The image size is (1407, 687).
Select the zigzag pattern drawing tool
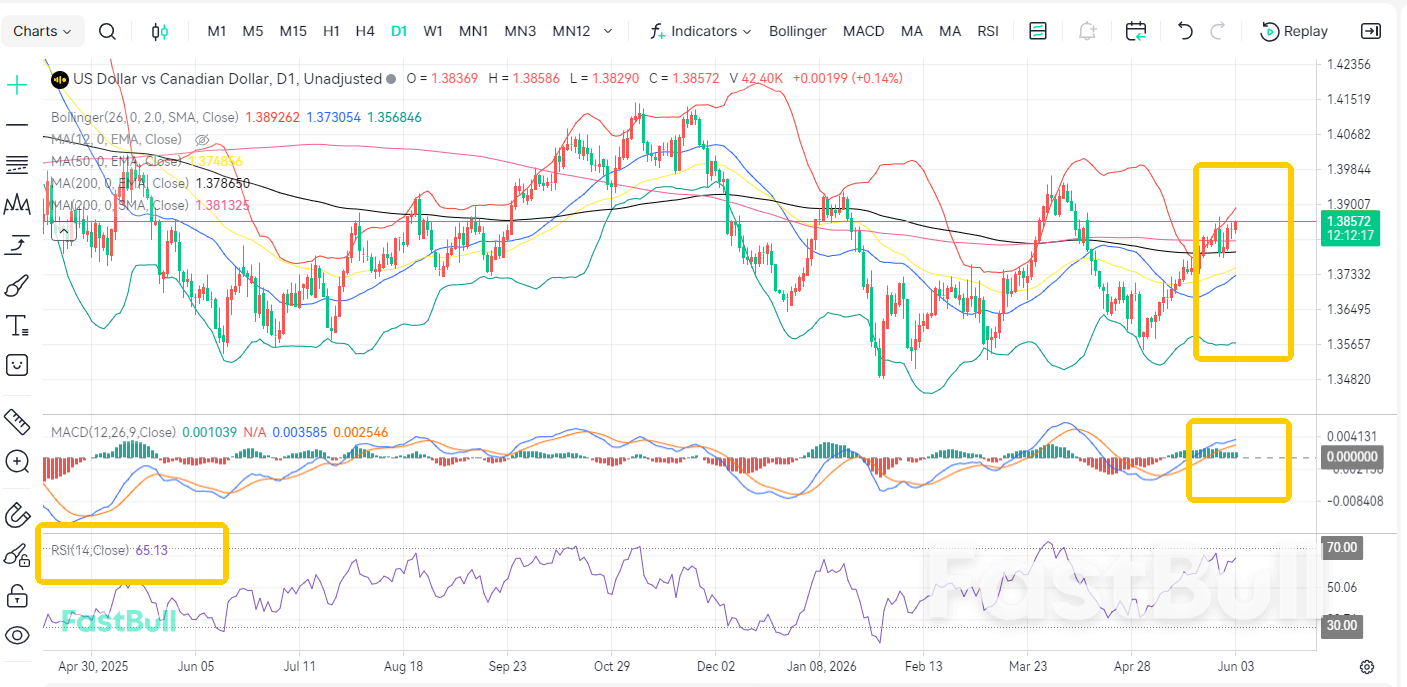(17, 205)
